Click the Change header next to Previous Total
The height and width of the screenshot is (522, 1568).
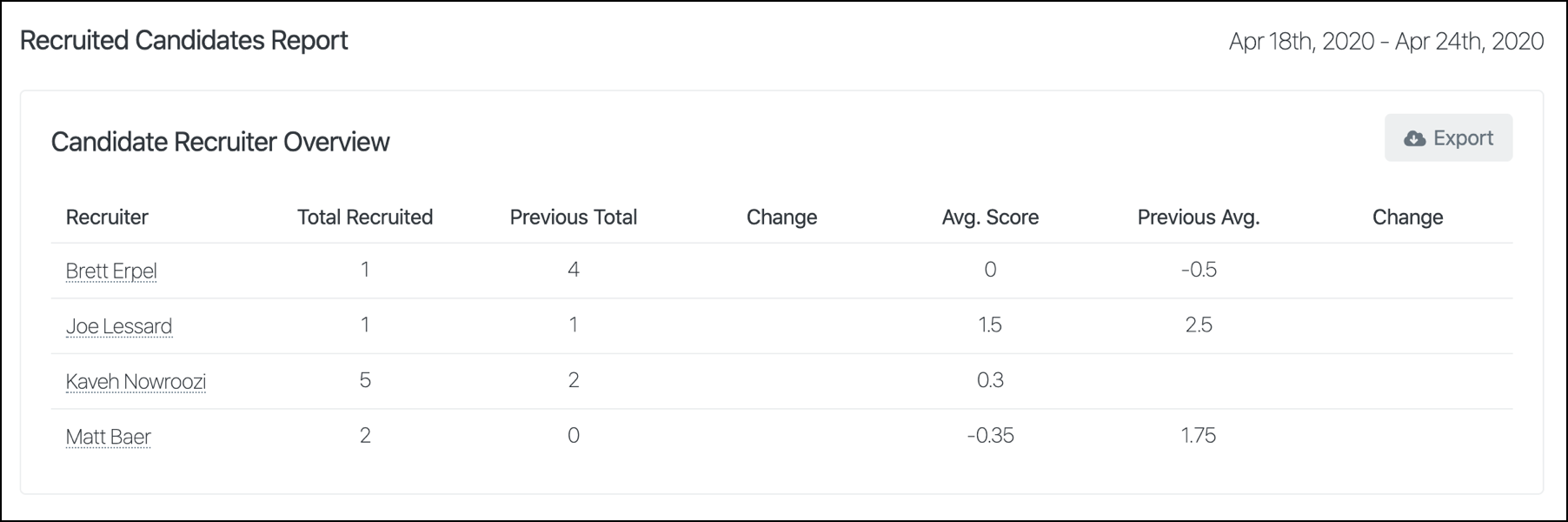[781, 217]
